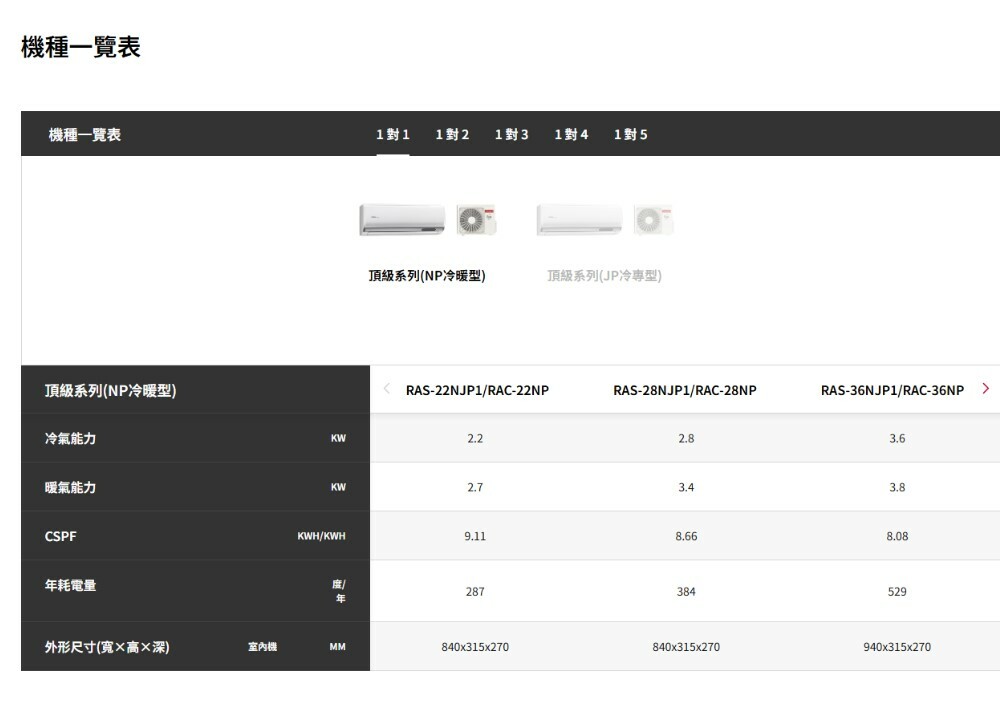Click the RAS-36NJP1/RAC-36NP column header
Viewport: 1000px width, 715px height.
tap(892, 390)
